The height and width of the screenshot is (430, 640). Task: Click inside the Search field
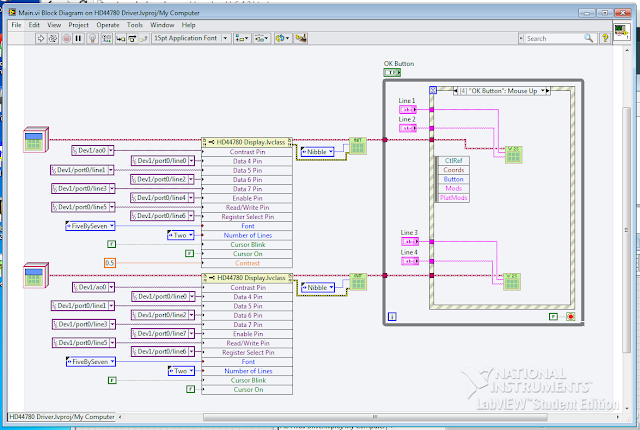(x=554, y=38)
